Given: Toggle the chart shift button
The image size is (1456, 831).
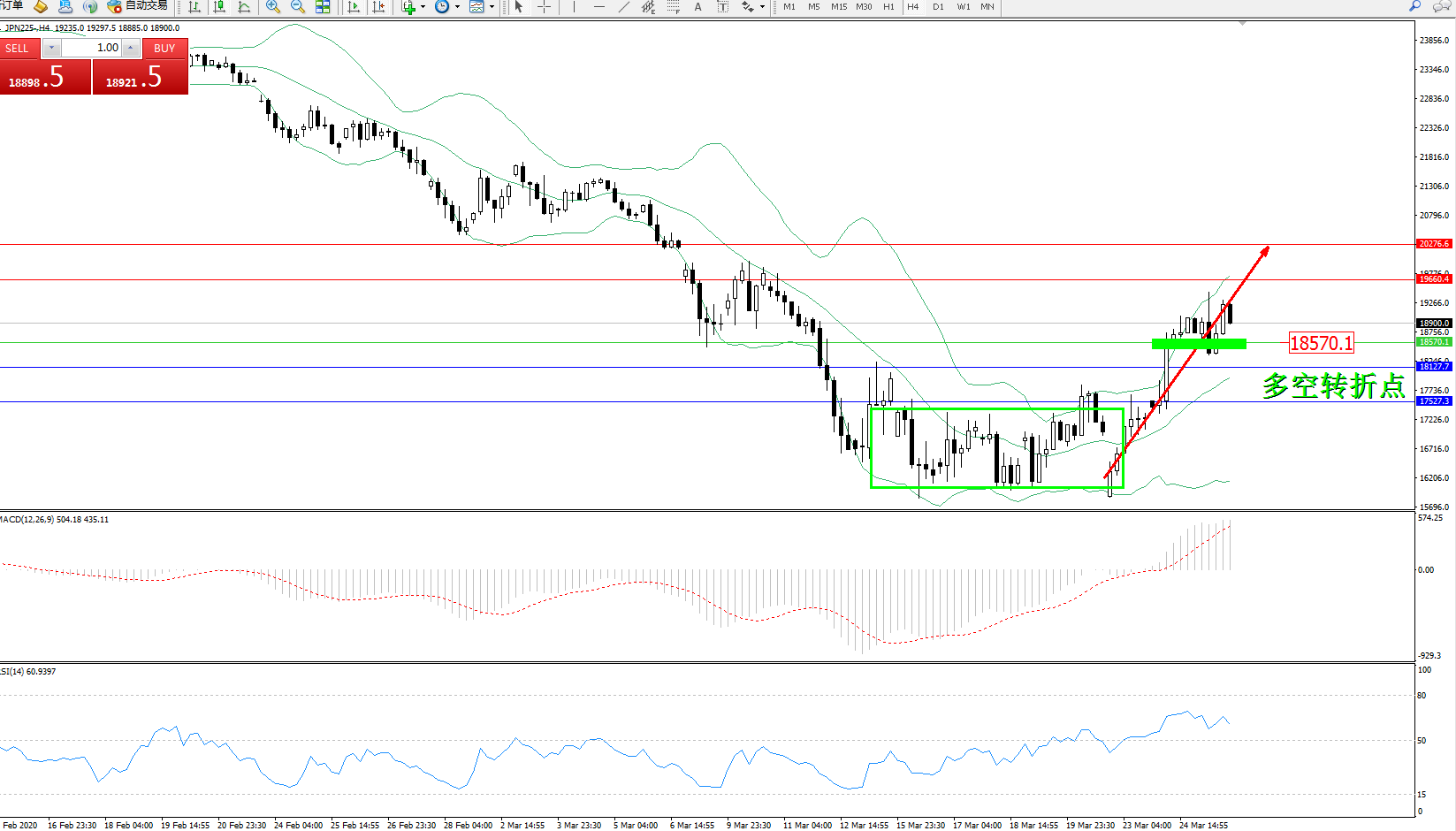Looking at the screenshot, I should 378,7.
